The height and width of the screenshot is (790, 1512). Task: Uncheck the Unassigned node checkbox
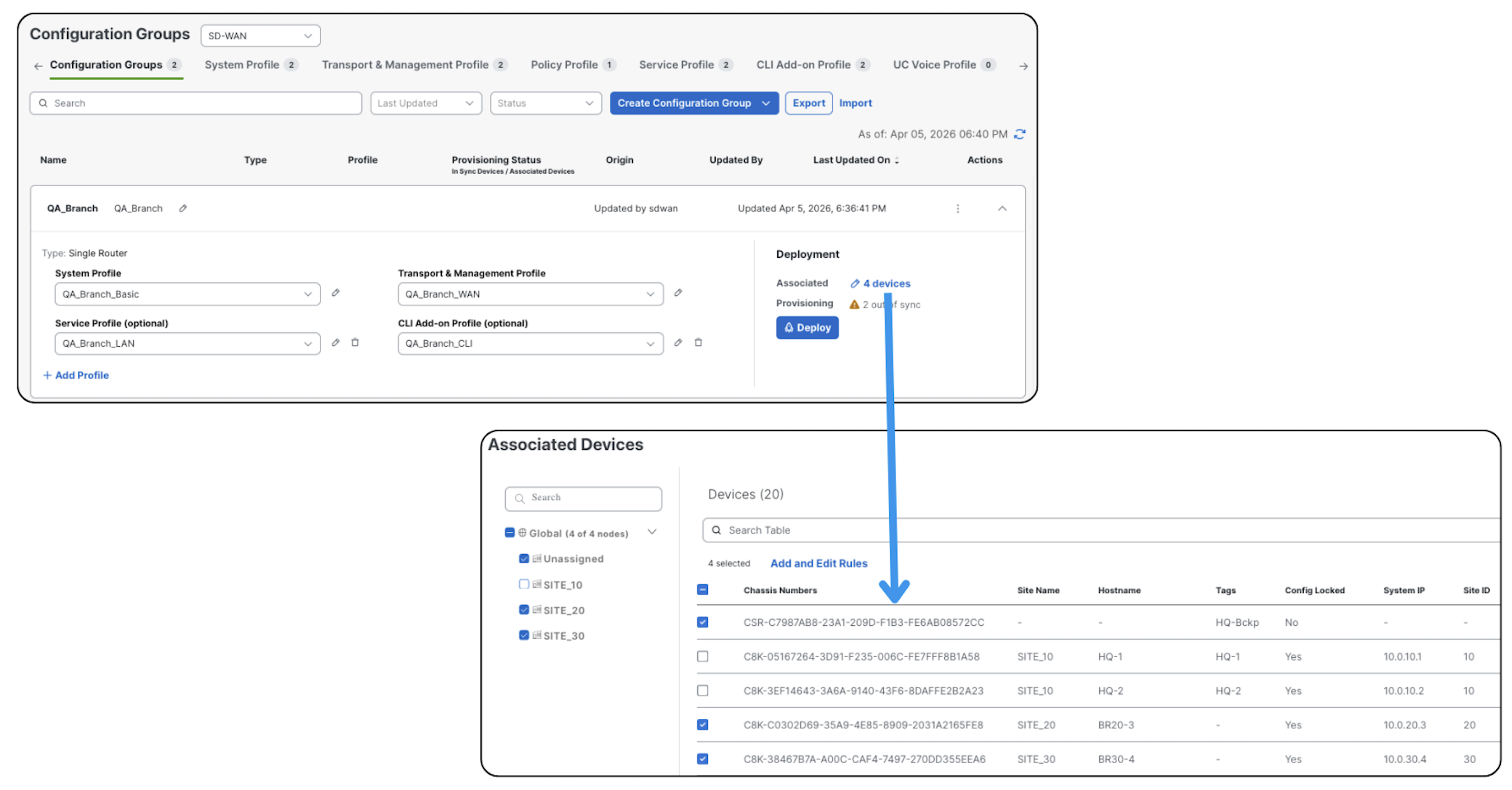pos(524,558)
